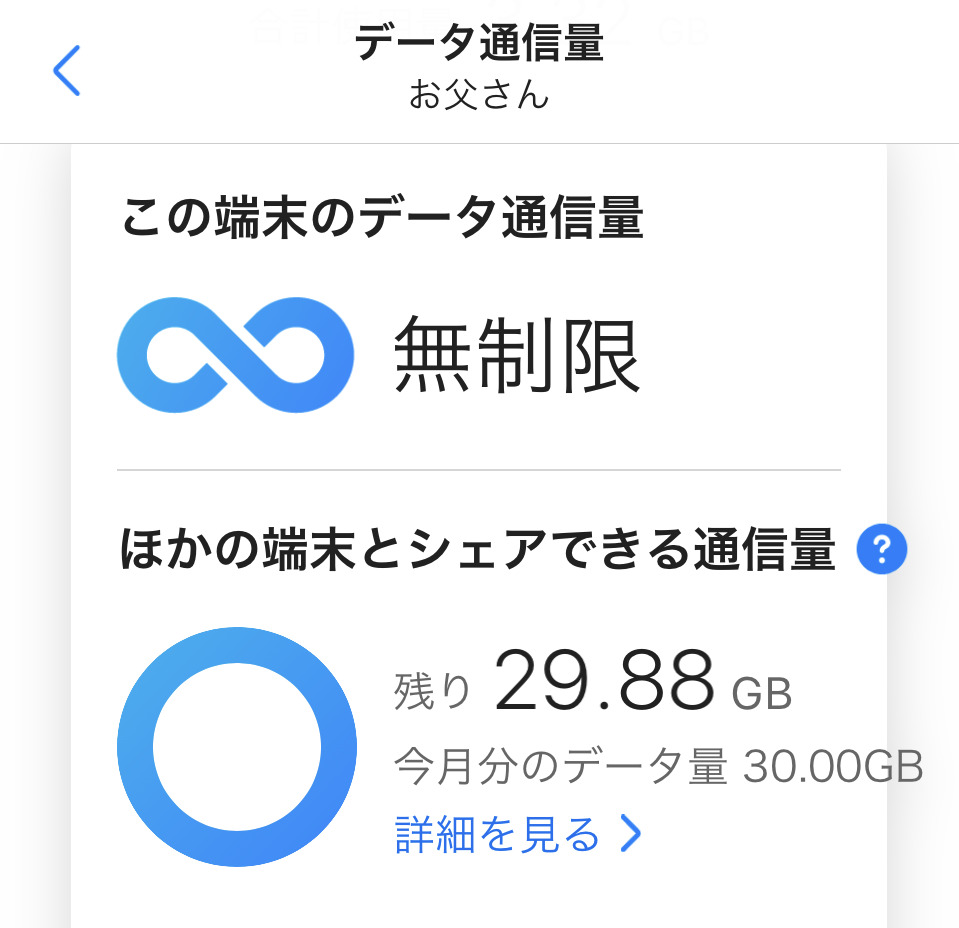
Task: Open the 詳細を見る link
Action: 497,834
